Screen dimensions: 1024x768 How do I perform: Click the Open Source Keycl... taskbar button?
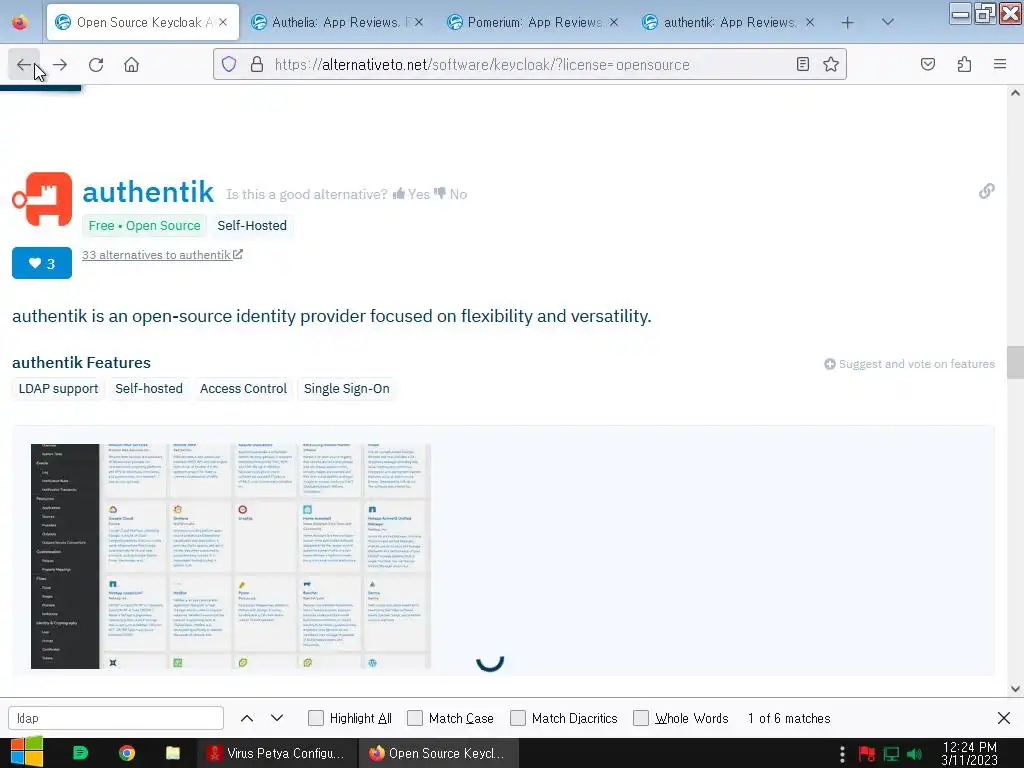(x=438, y=754)
